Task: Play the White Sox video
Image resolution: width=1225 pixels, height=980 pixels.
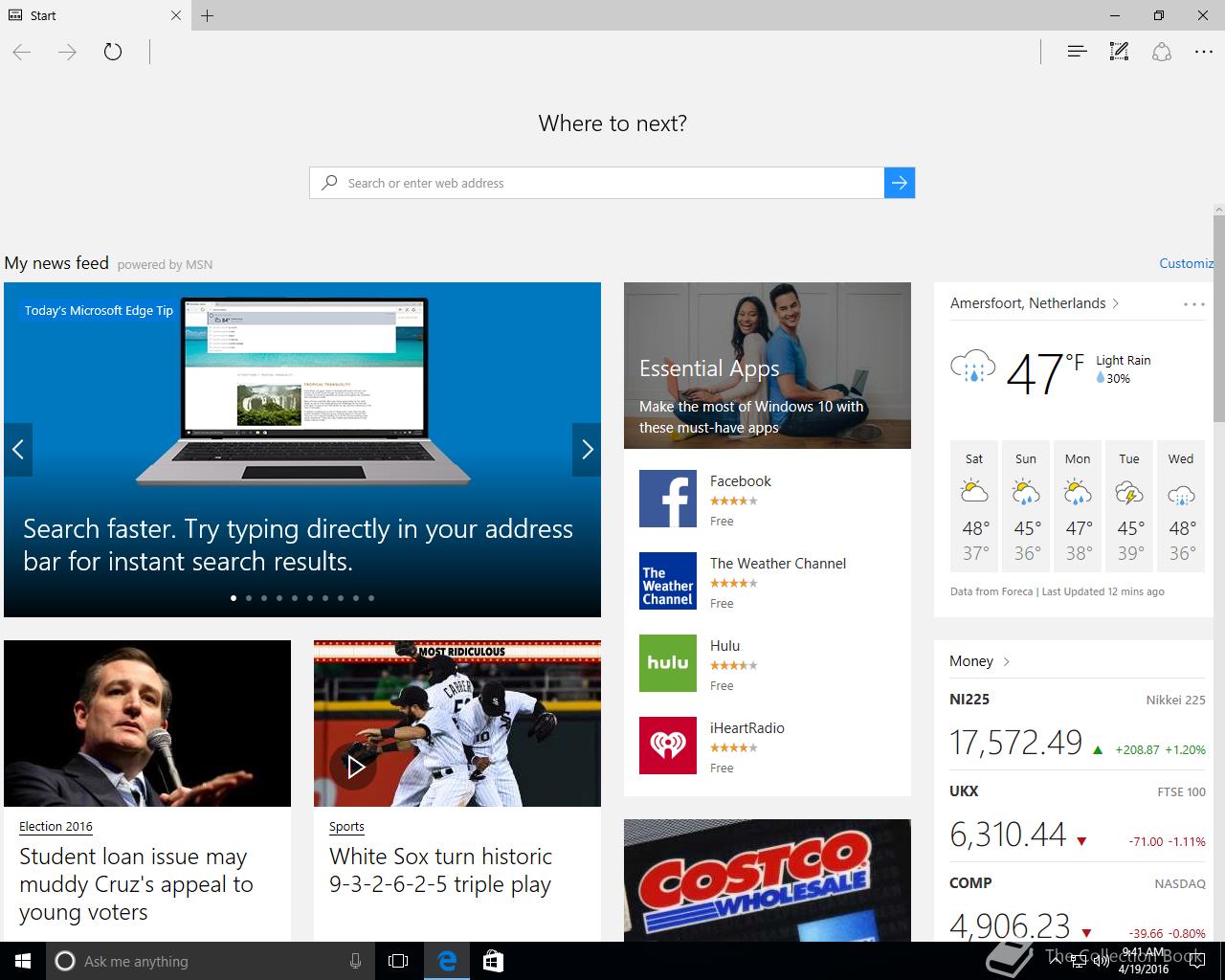Action: coord(355,767)
